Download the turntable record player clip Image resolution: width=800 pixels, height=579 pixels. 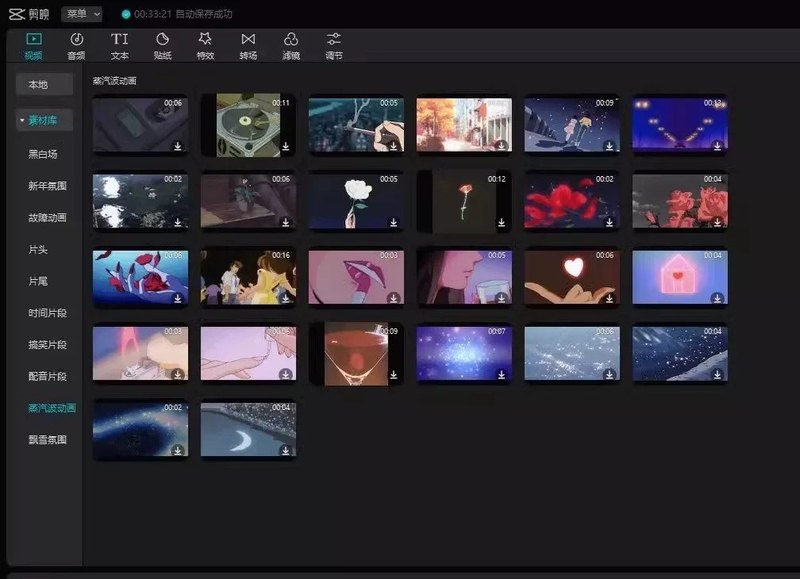[285, 146]
